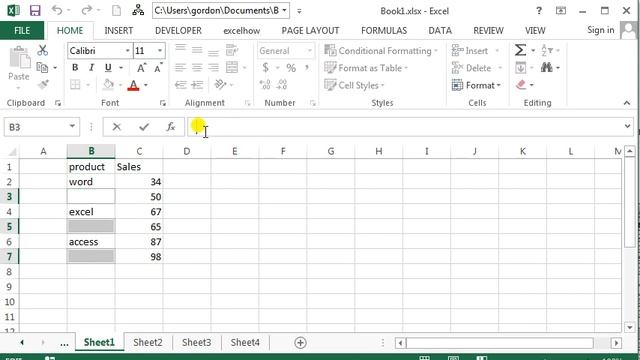640x360 pixels.
Task: Open the Name Box dropdown arrow
Action: click(x=72, y=126)
